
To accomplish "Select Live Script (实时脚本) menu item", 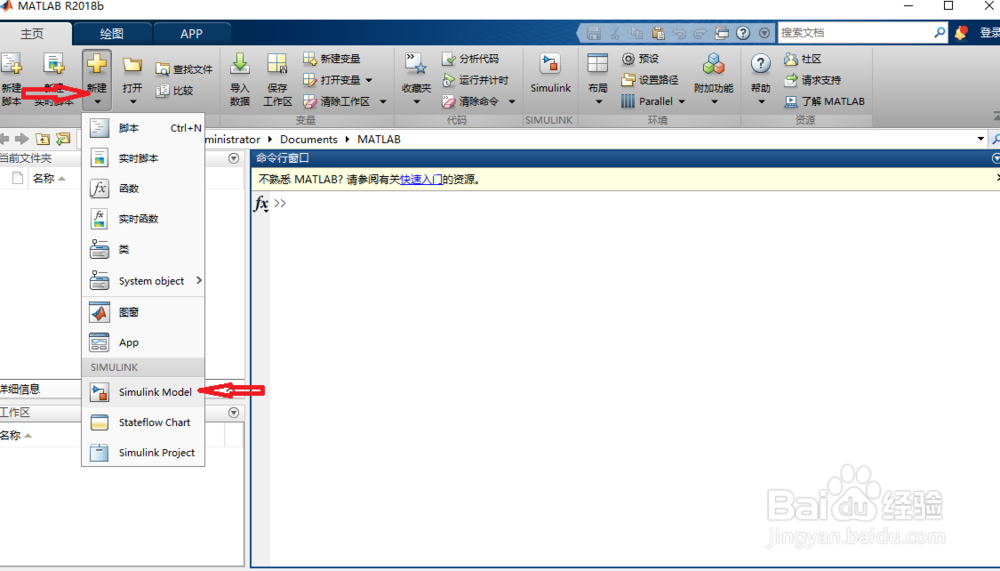I will (143, 158).
